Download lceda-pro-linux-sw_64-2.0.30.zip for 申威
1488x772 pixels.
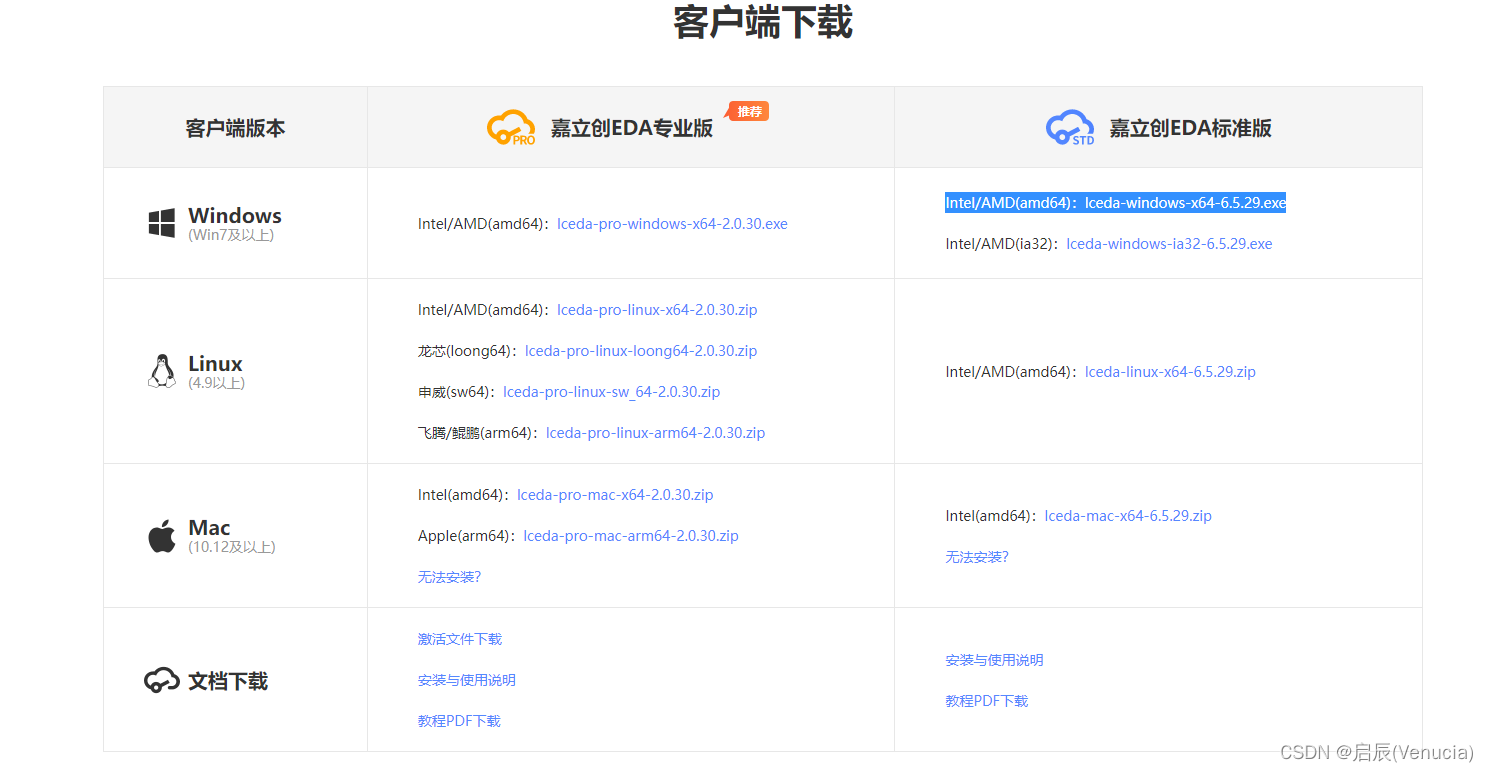(611, 391)
